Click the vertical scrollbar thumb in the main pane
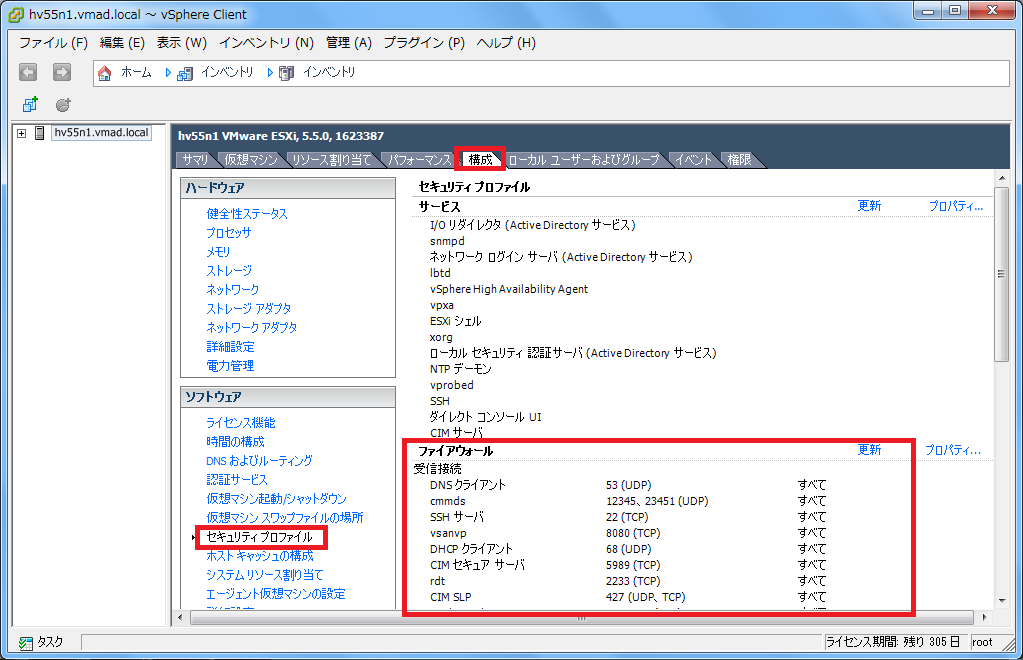This screenshot has width=1023, height=660. coord(1001,274)
